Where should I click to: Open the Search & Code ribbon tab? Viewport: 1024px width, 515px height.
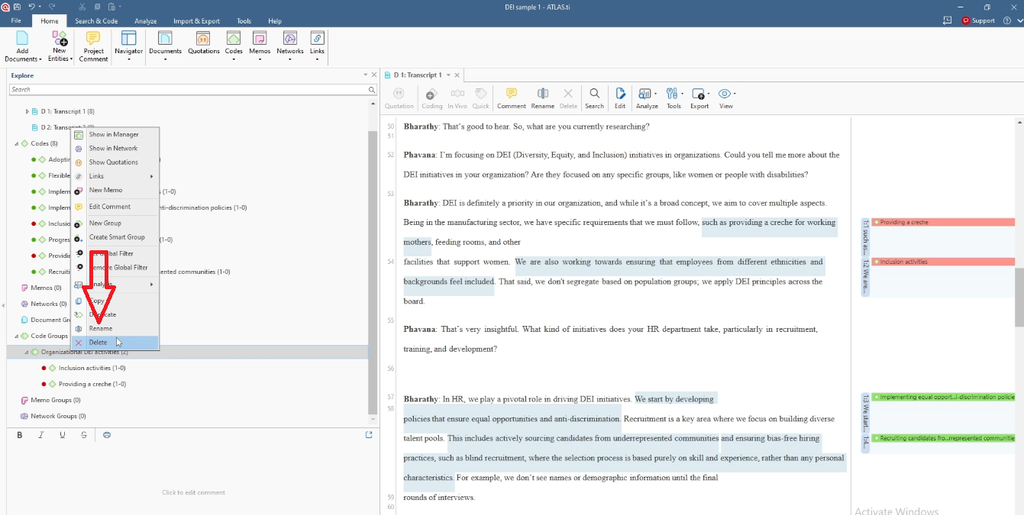pyautogui.click(x=96, y=21)
